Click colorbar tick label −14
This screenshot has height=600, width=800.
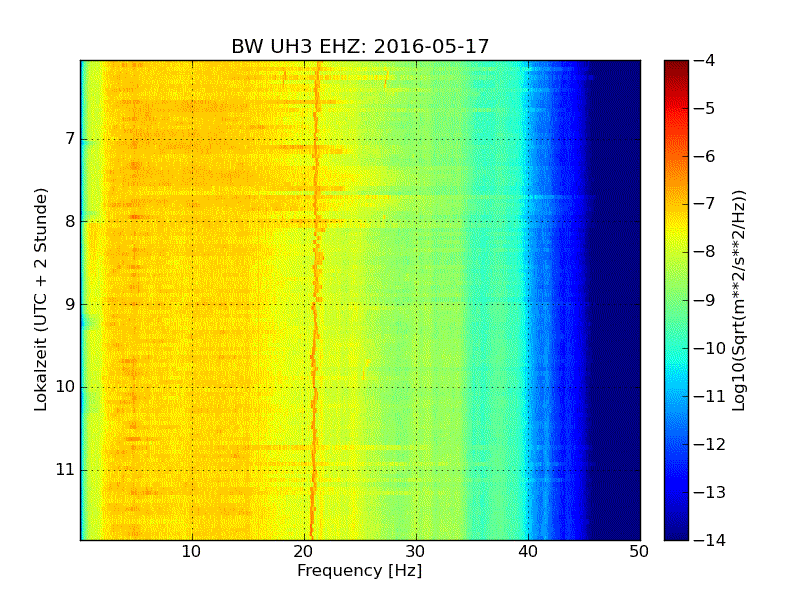(710, 540)
